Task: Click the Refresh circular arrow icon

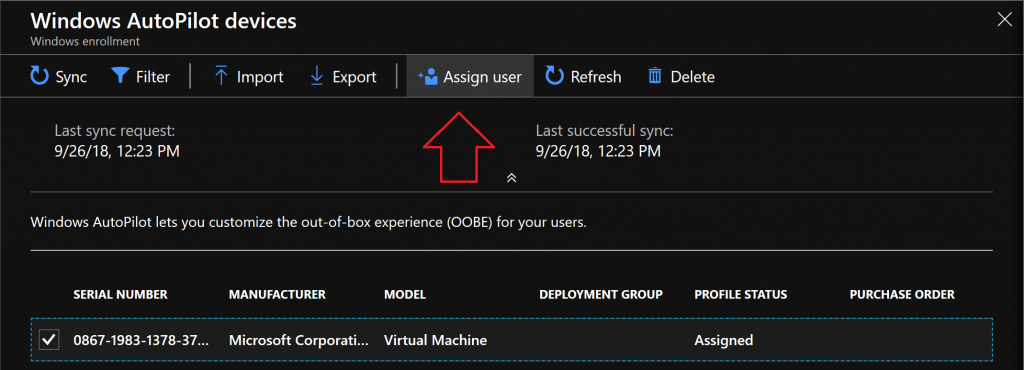Action: [x=554, y=77]
